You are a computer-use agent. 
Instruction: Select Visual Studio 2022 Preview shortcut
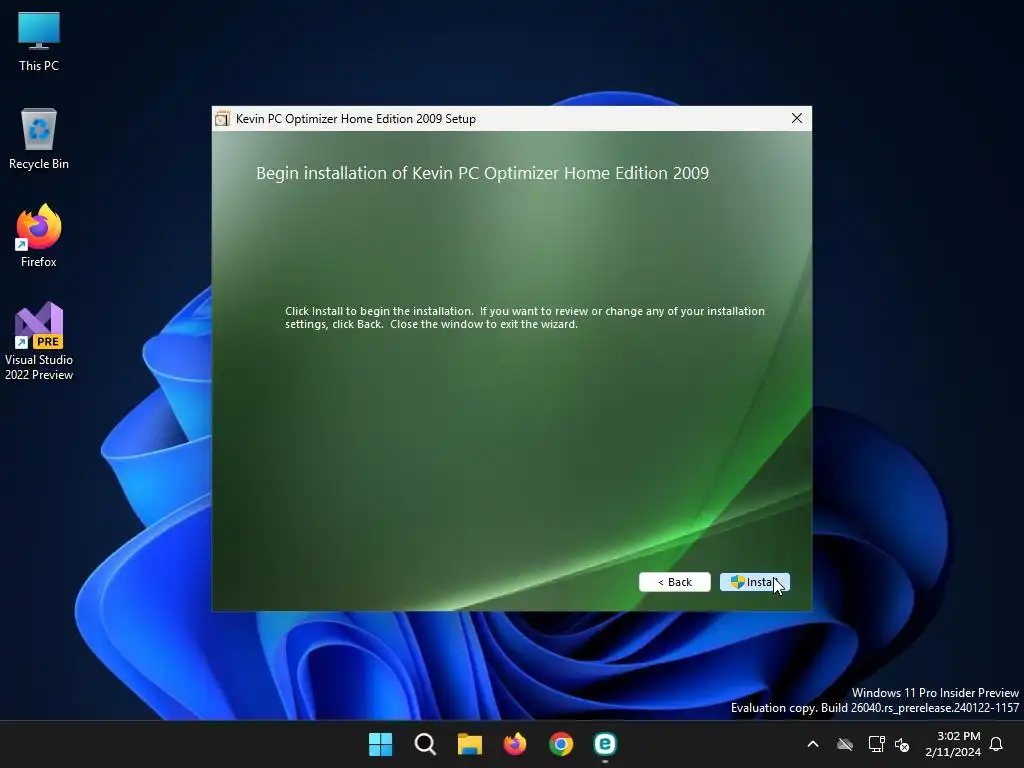tap(39, 341)
